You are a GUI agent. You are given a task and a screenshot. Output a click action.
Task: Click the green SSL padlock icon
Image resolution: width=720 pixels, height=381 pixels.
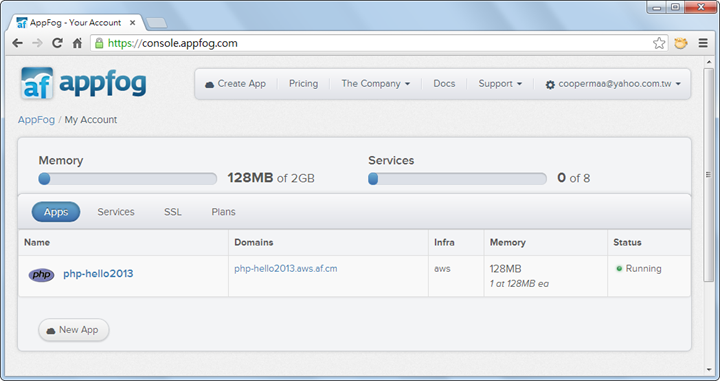[x=99, y=43]
